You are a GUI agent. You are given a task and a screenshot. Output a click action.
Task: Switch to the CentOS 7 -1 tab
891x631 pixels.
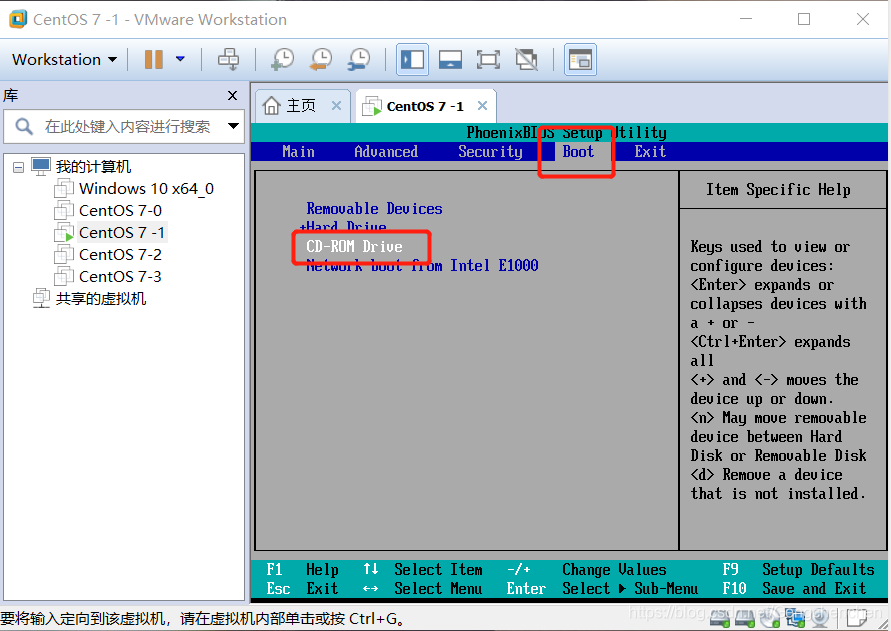(x=424, y=106)
